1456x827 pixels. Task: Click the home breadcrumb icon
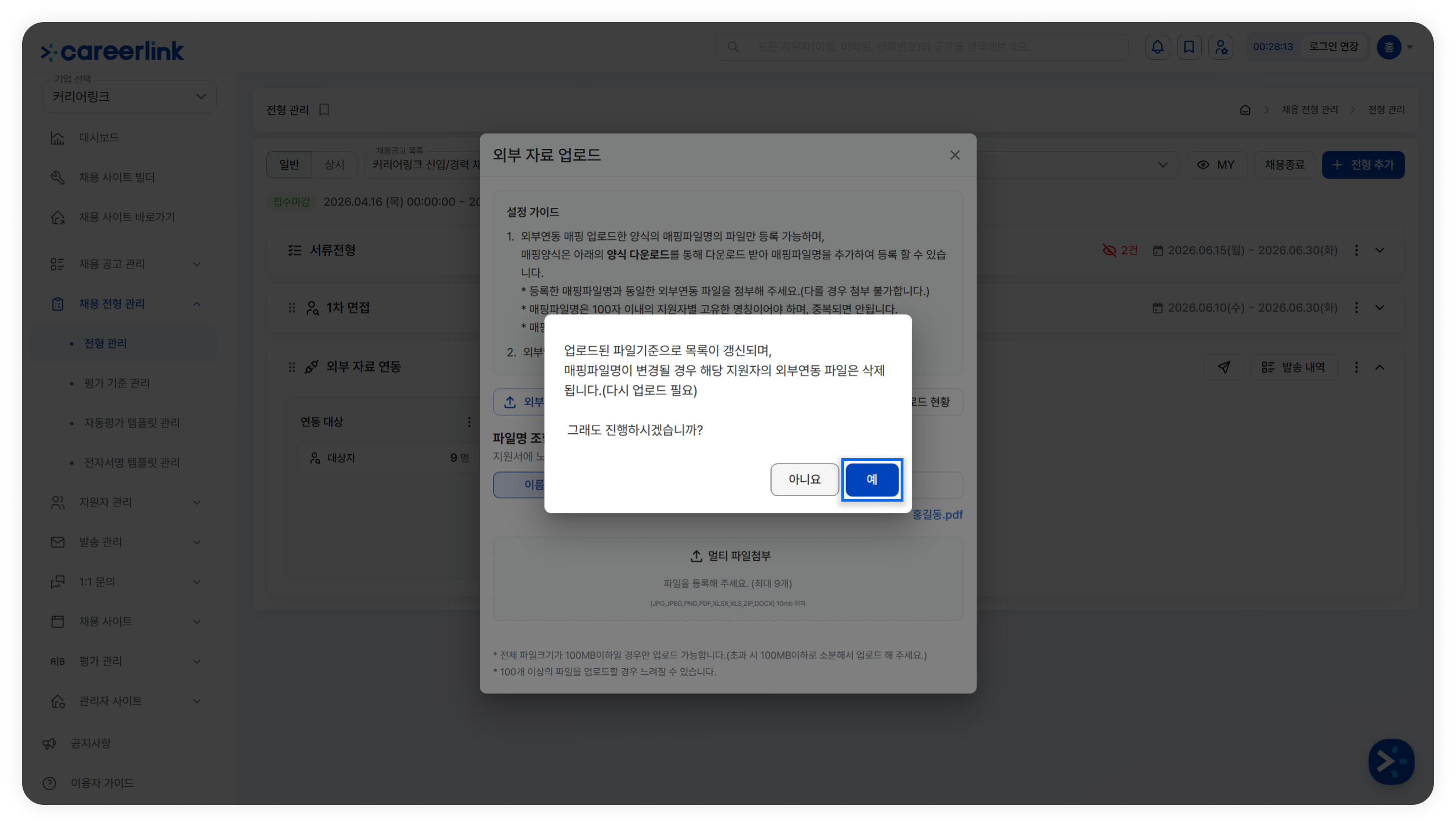(1245, 110)
